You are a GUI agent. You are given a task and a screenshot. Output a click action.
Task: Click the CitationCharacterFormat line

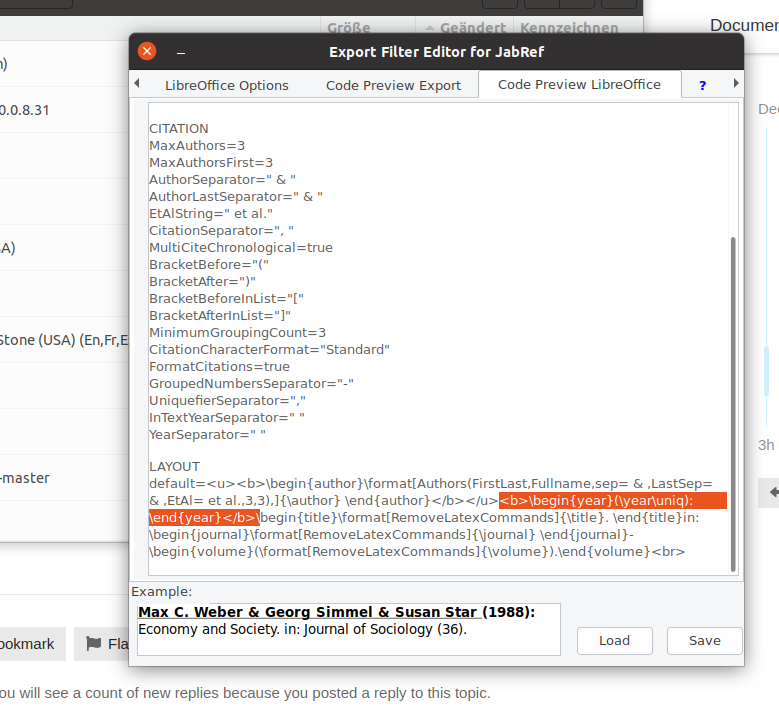point(269,349)
